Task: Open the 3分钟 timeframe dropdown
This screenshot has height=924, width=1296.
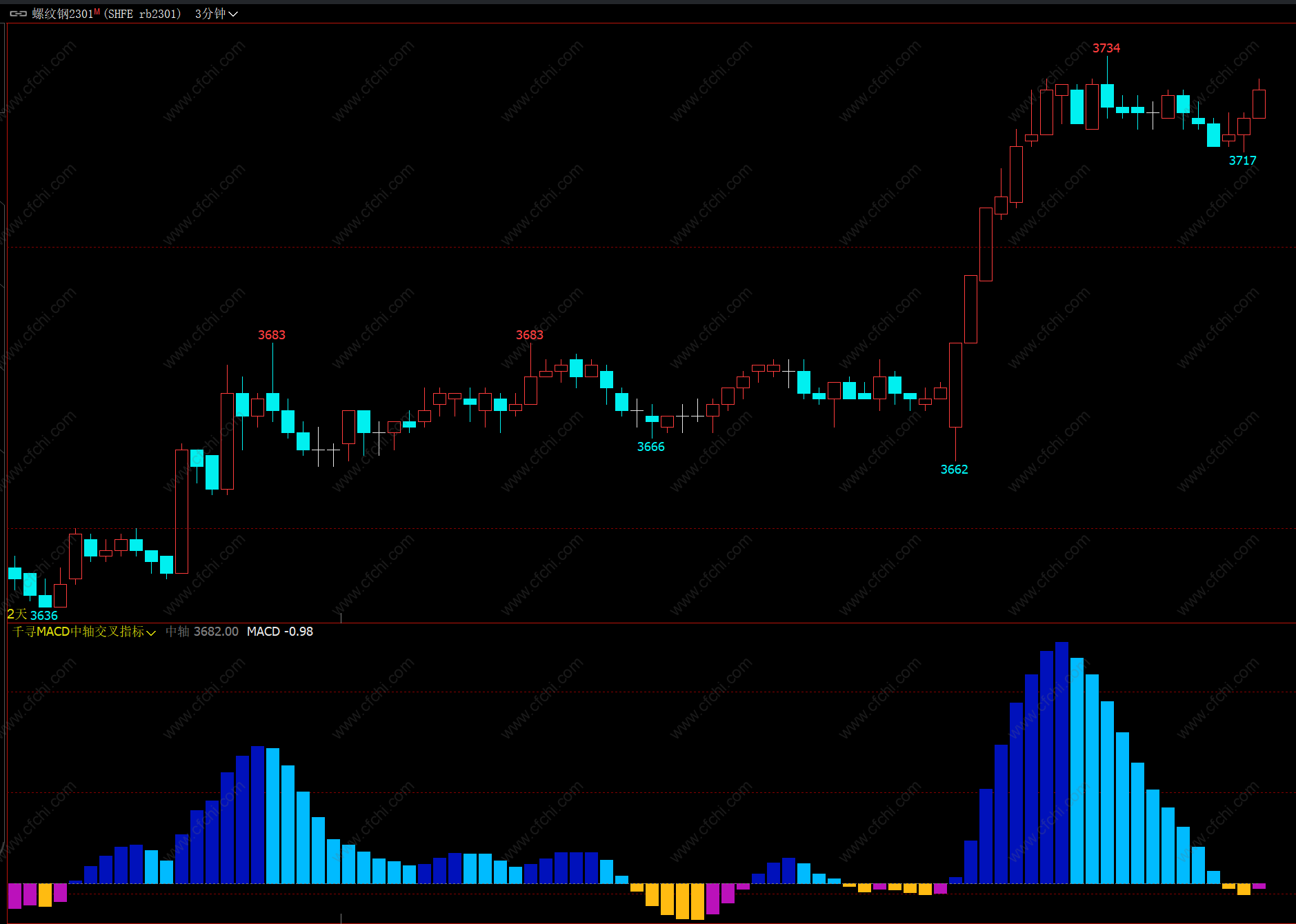Action: pyautogui.click(x=216, y=14)
